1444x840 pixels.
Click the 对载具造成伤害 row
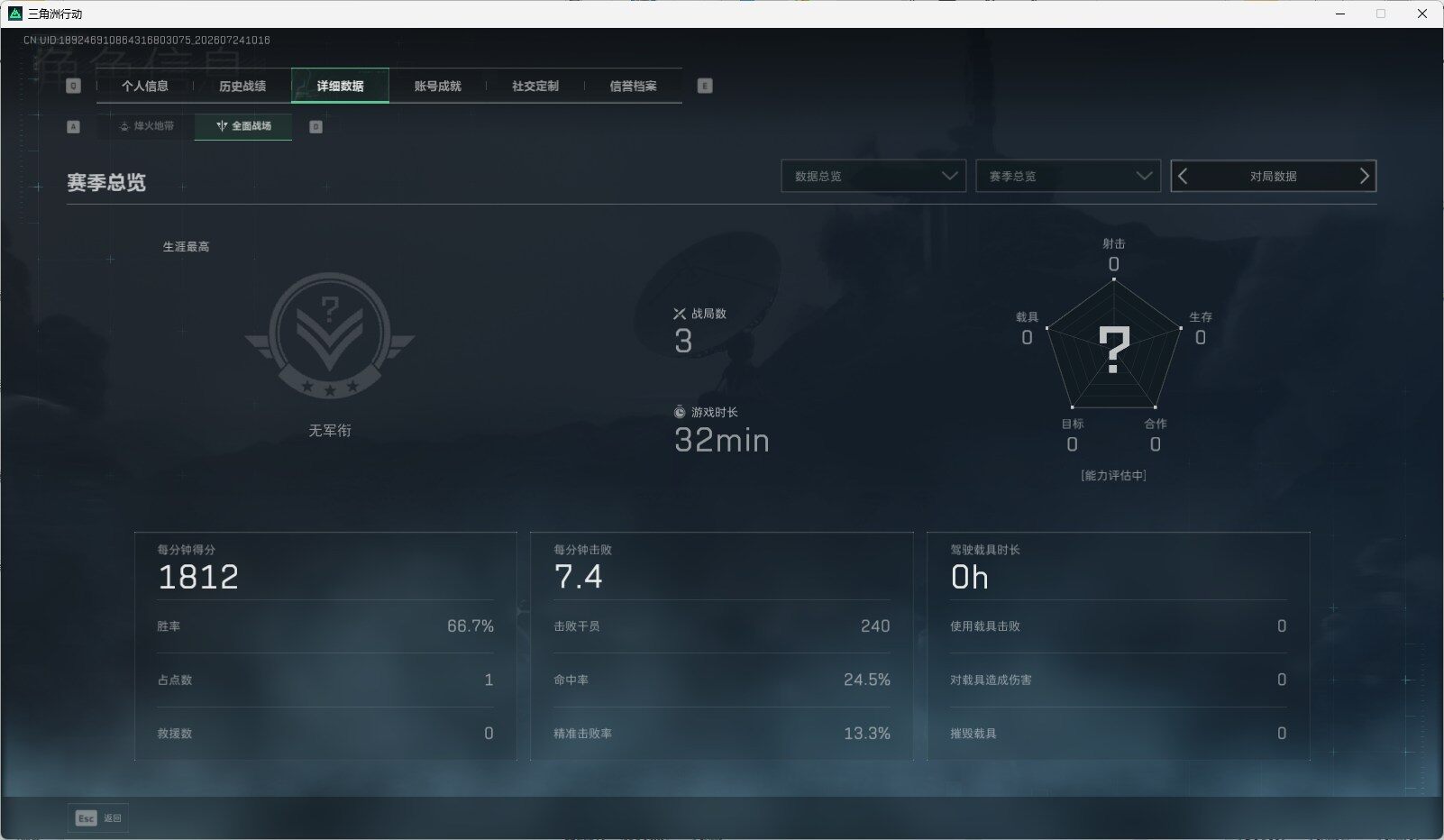tap(1119, 680)
